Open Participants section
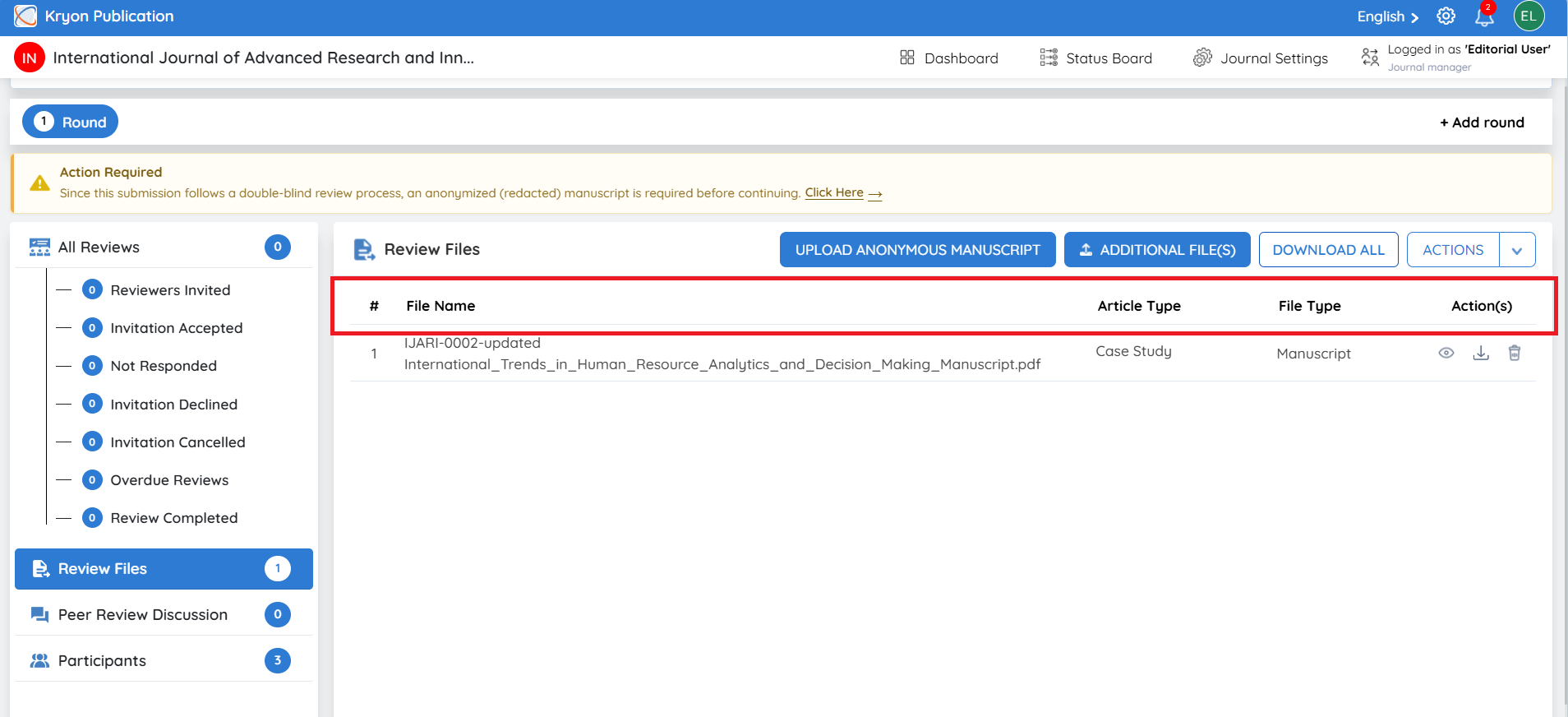The height and width of the screenshot is (717, 1568). coord(164,661)
